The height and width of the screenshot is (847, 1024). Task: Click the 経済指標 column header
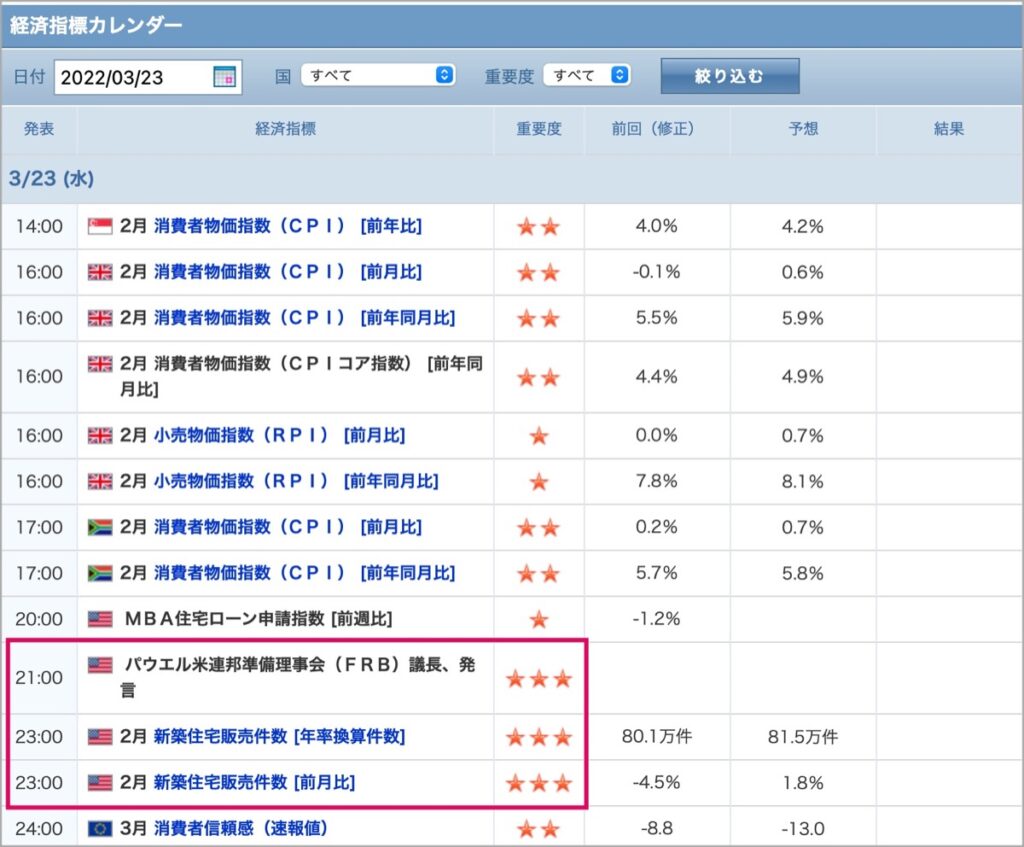(285, 129)
